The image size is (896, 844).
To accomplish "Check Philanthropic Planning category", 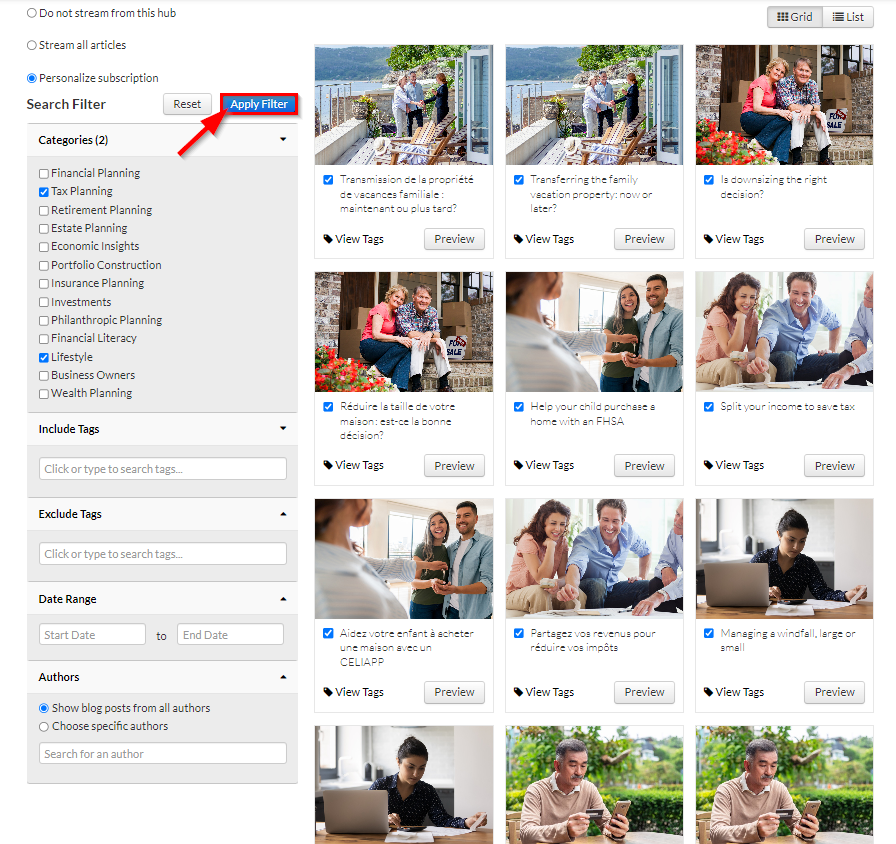I will pos(43,321).
